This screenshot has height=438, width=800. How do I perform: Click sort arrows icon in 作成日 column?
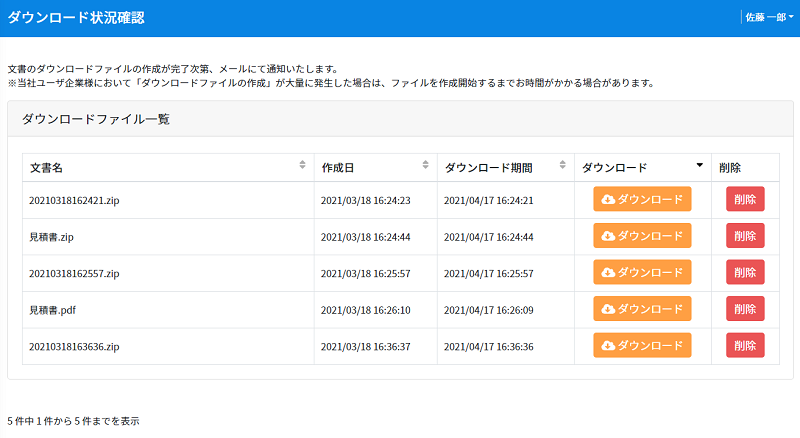coord(426,164)
